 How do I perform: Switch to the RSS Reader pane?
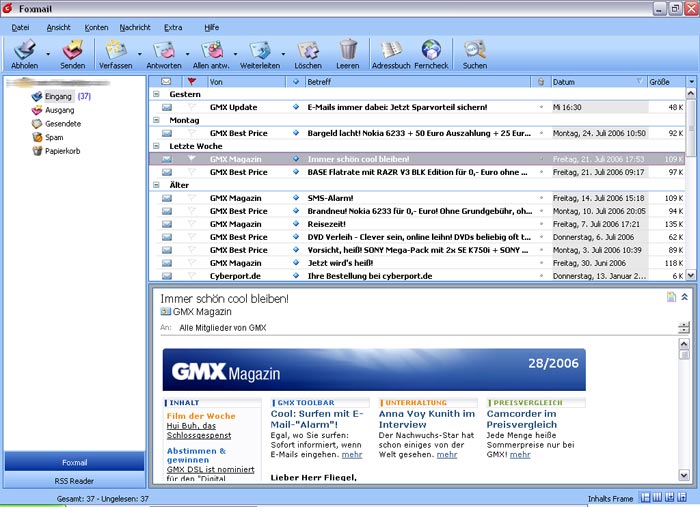coord(74,481)
